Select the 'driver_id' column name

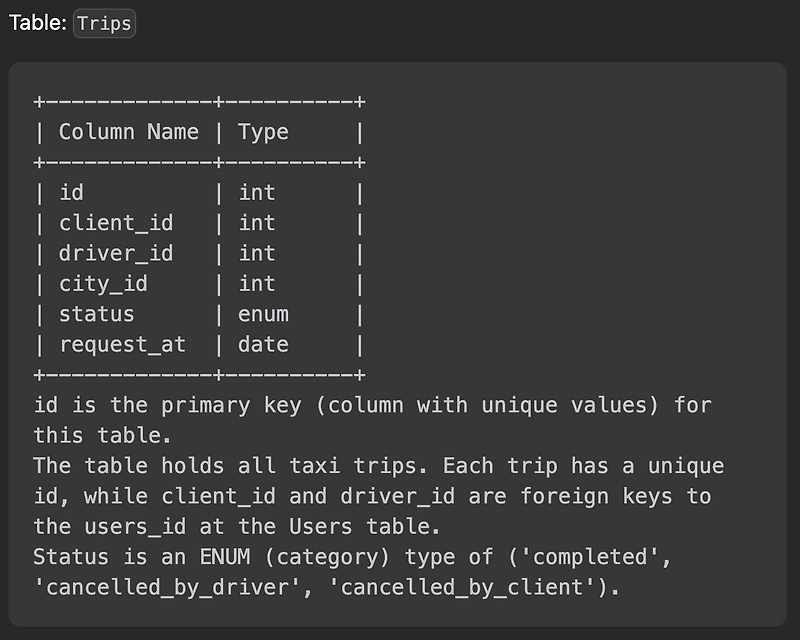pos(116,253)
